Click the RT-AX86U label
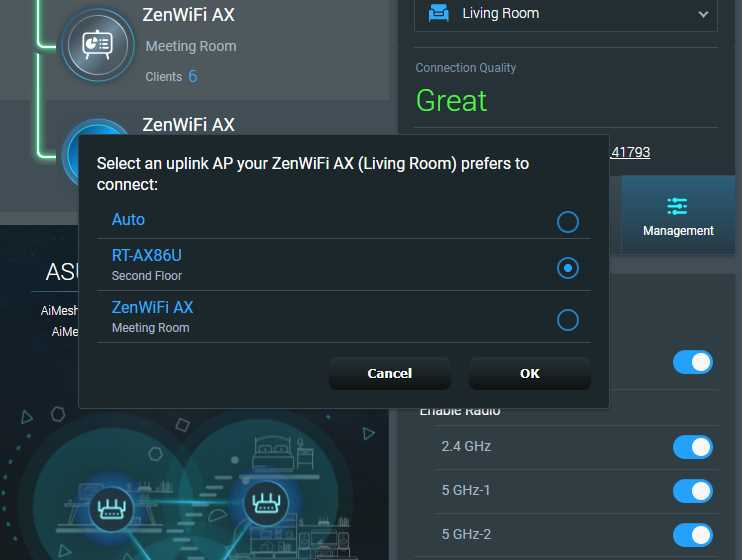 [147, 255]
